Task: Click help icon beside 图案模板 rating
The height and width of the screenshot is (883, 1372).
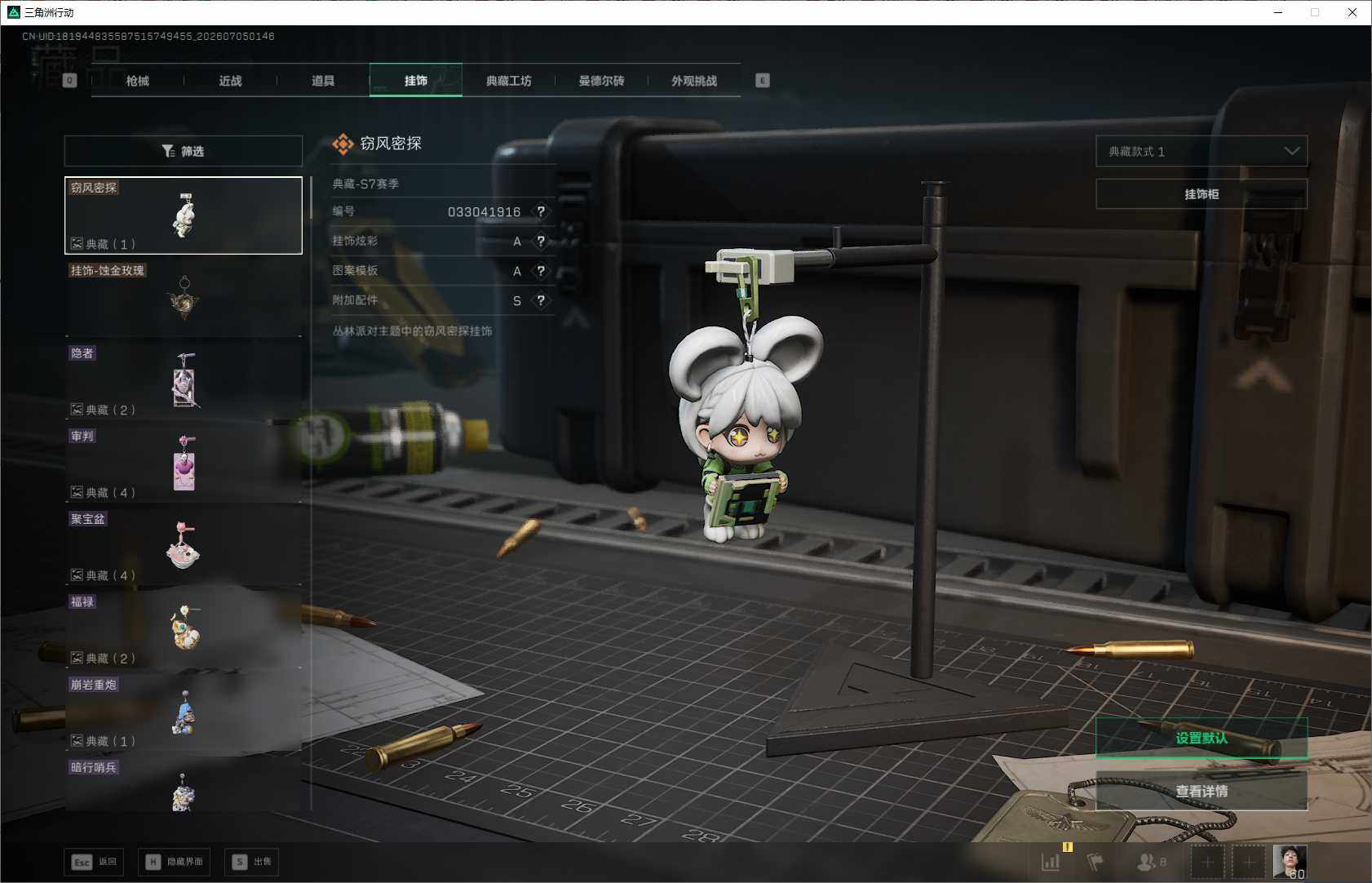Action: tap(541, 271)
